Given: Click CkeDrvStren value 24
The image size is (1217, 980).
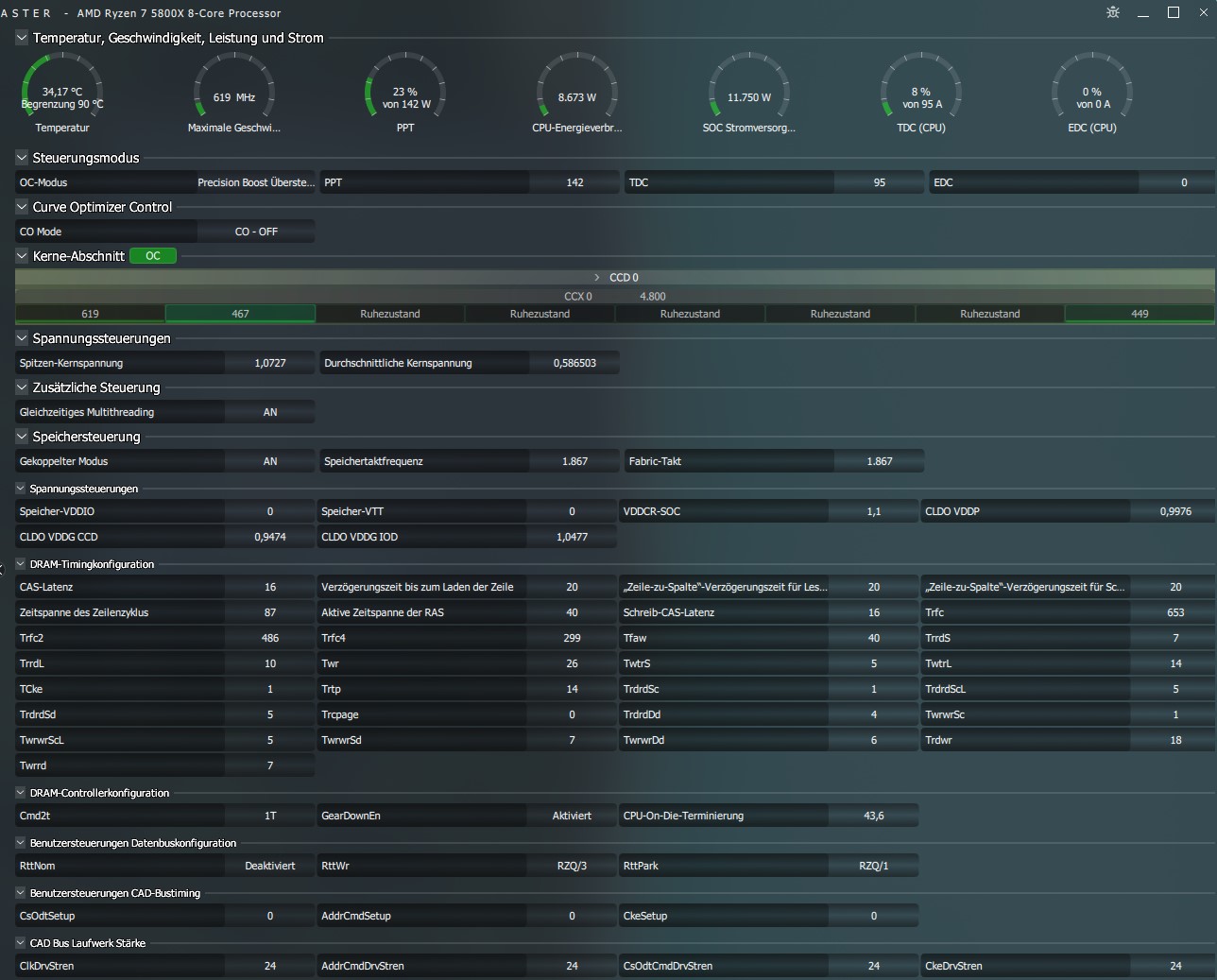Looking at the screenshot, I should pos(1173,966).
